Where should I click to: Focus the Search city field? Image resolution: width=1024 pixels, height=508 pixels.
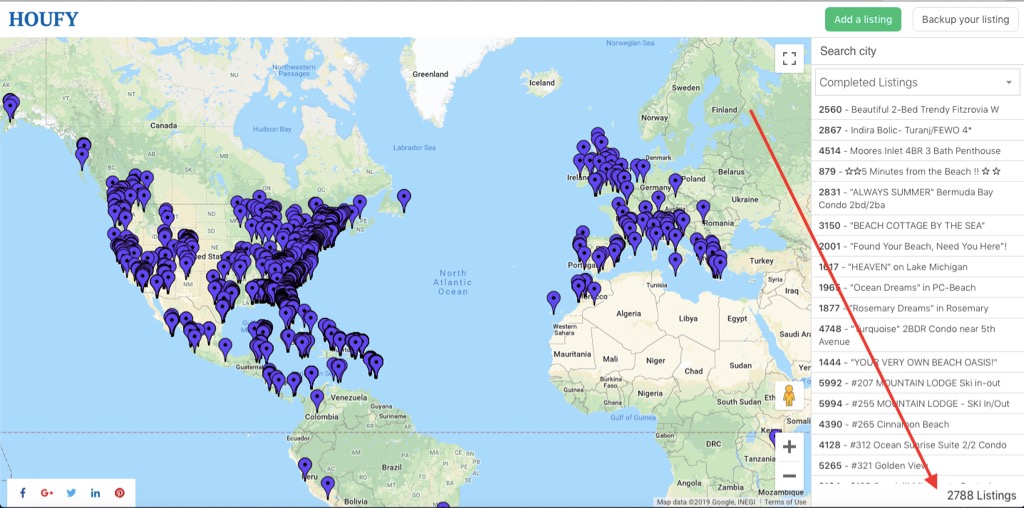tap(918, 51)
